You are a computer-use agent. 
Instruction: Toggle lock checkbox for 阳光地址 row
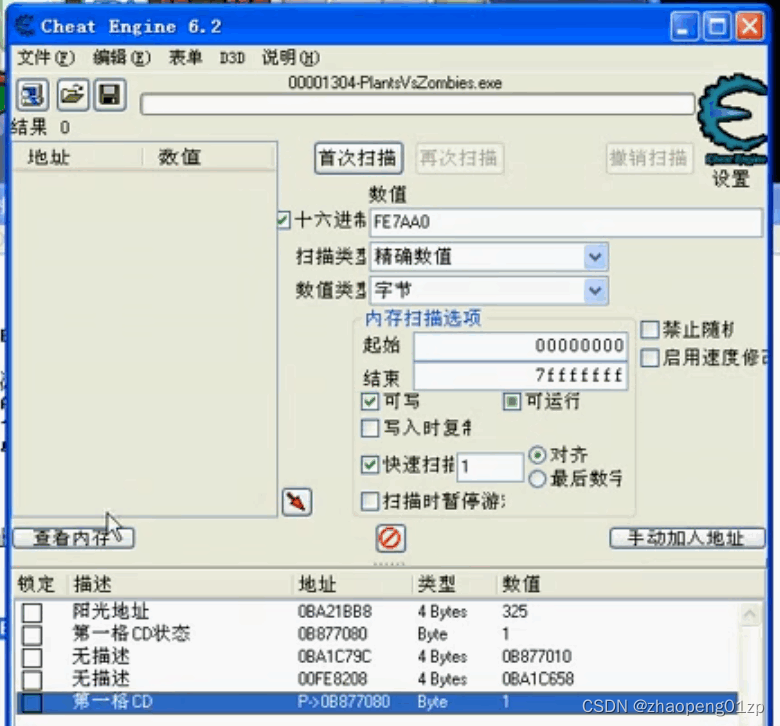click(32, 612)
